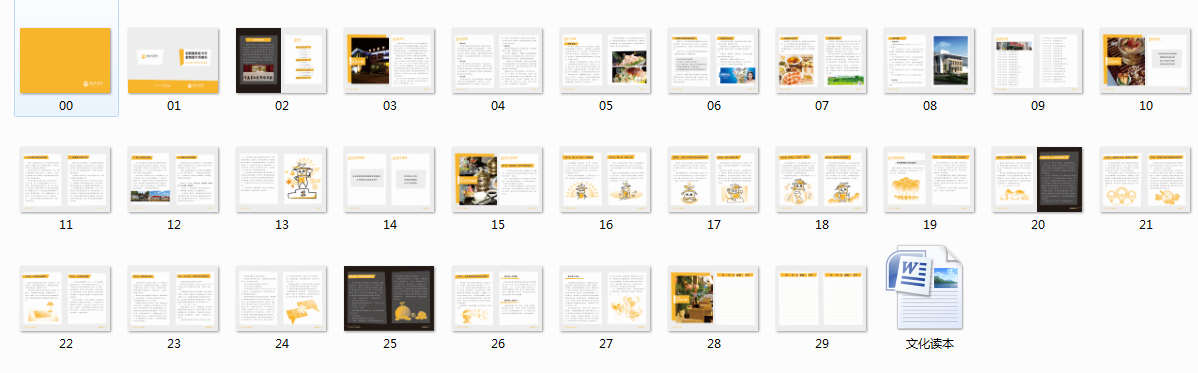Select thumbnail 01 with the orange footer

[173, 60]
